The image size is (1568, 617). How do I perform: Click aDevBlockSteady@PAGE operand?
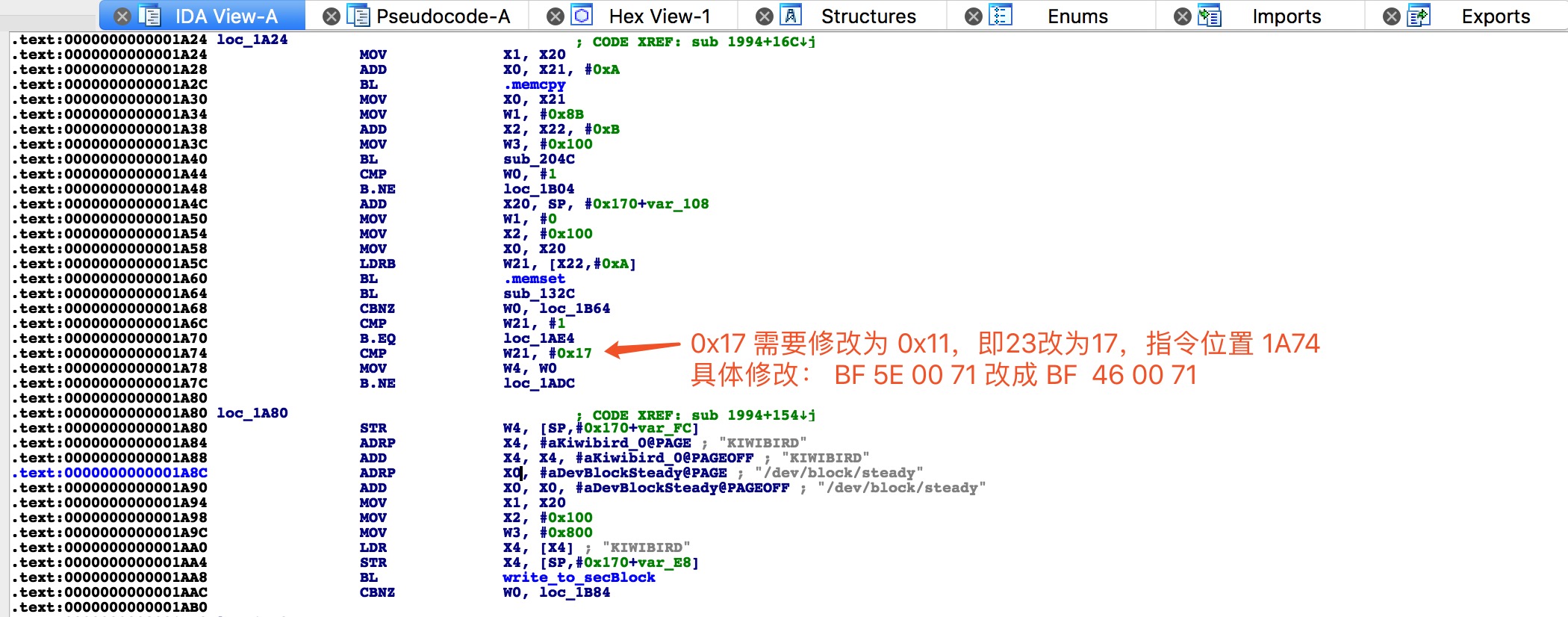(x=633, y=473)
